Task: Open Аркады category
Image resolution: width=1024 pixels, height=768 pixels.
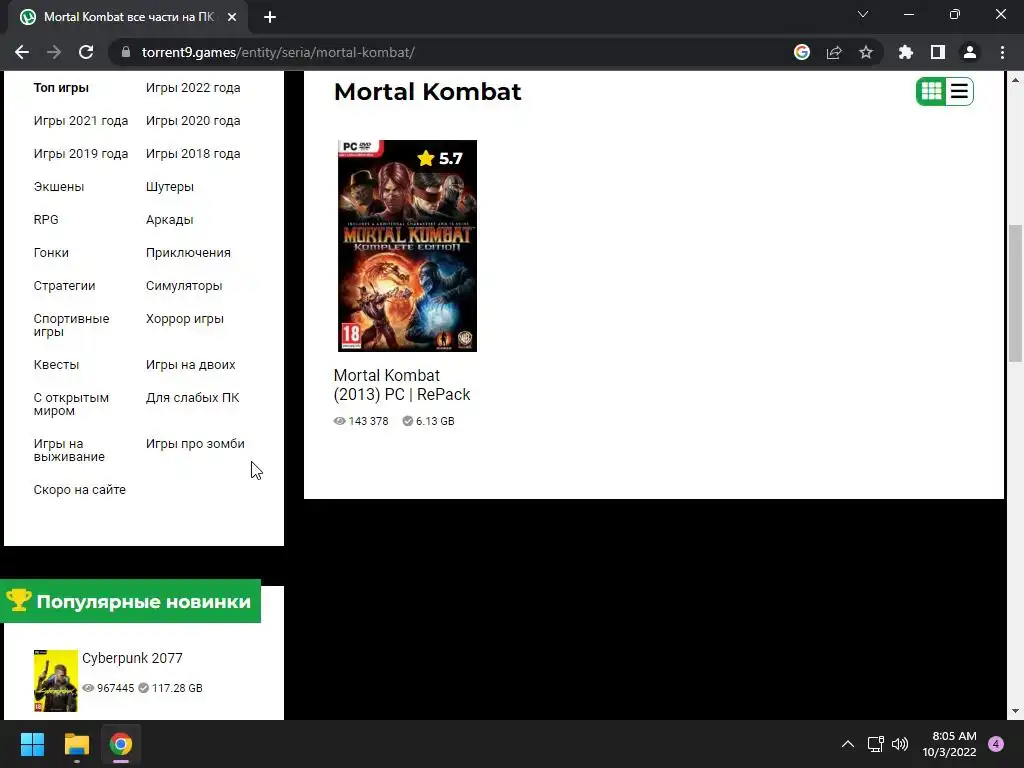Action: pyautogui.click(x=170, y=219)
